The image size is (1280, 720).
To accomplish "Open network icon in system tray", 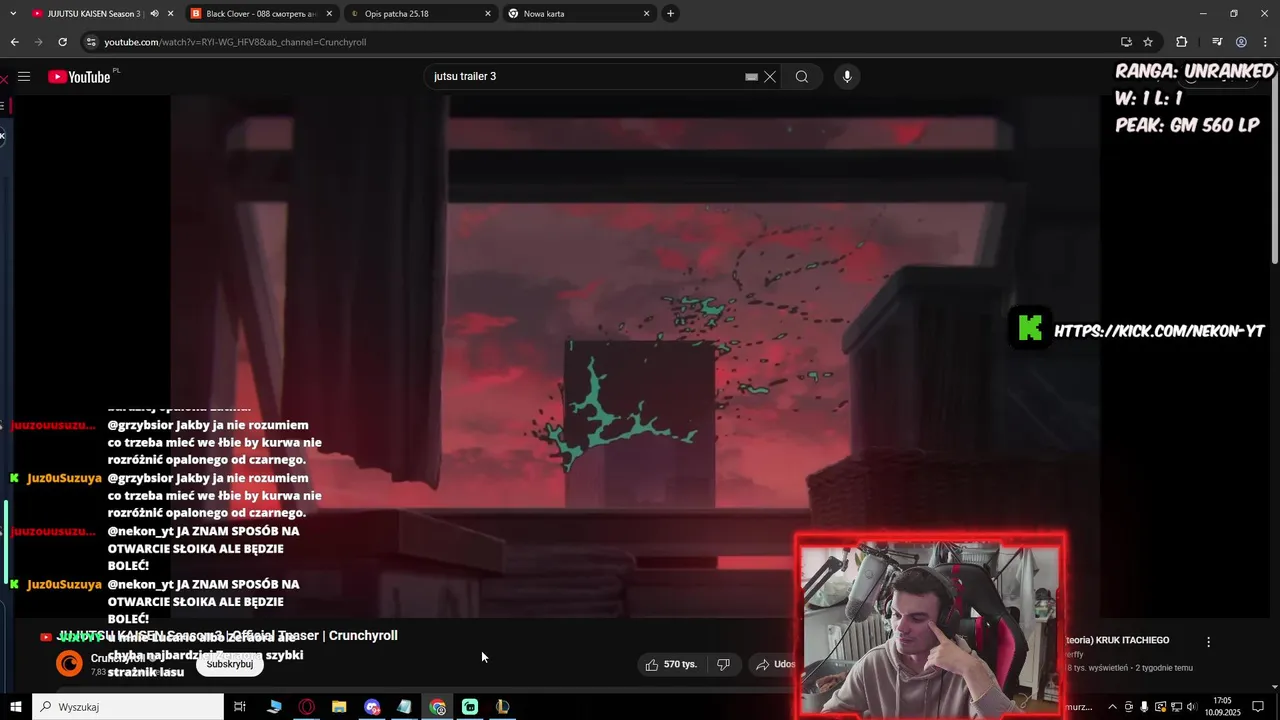I will (x=1178, y=707).
